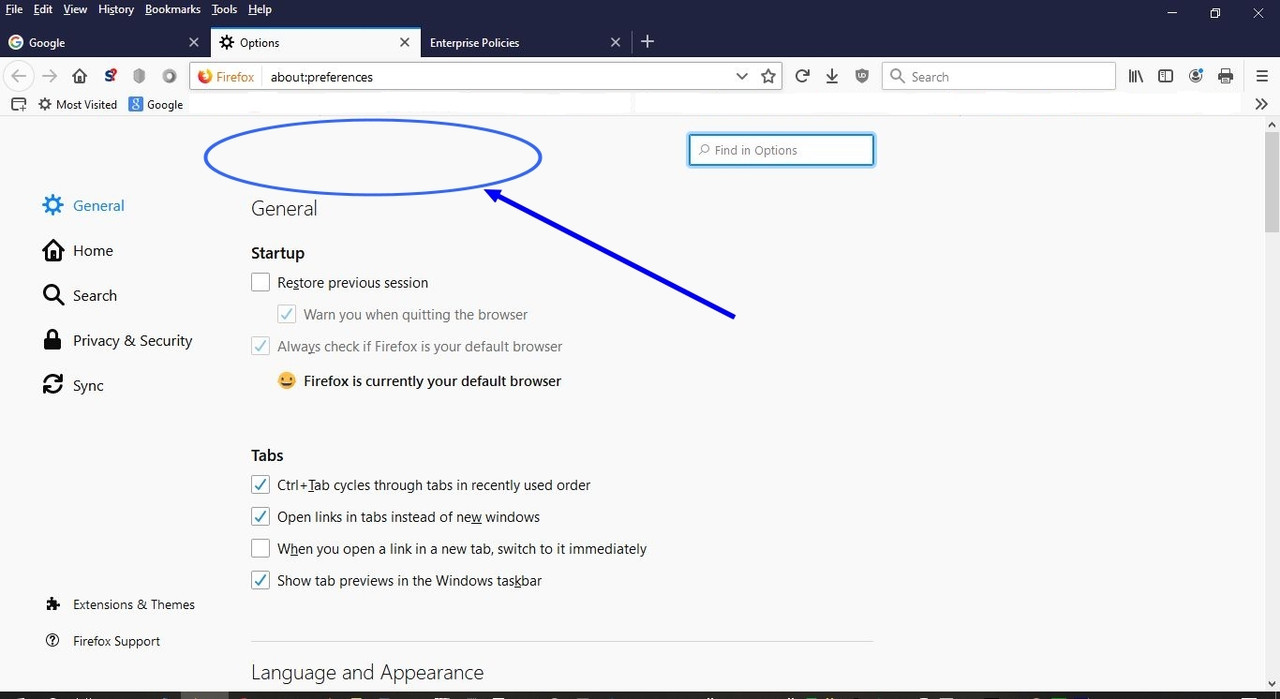Open the Search preferences category
Screen dimensions: 1280x699
pyautogui.click(x=80, y=295)
